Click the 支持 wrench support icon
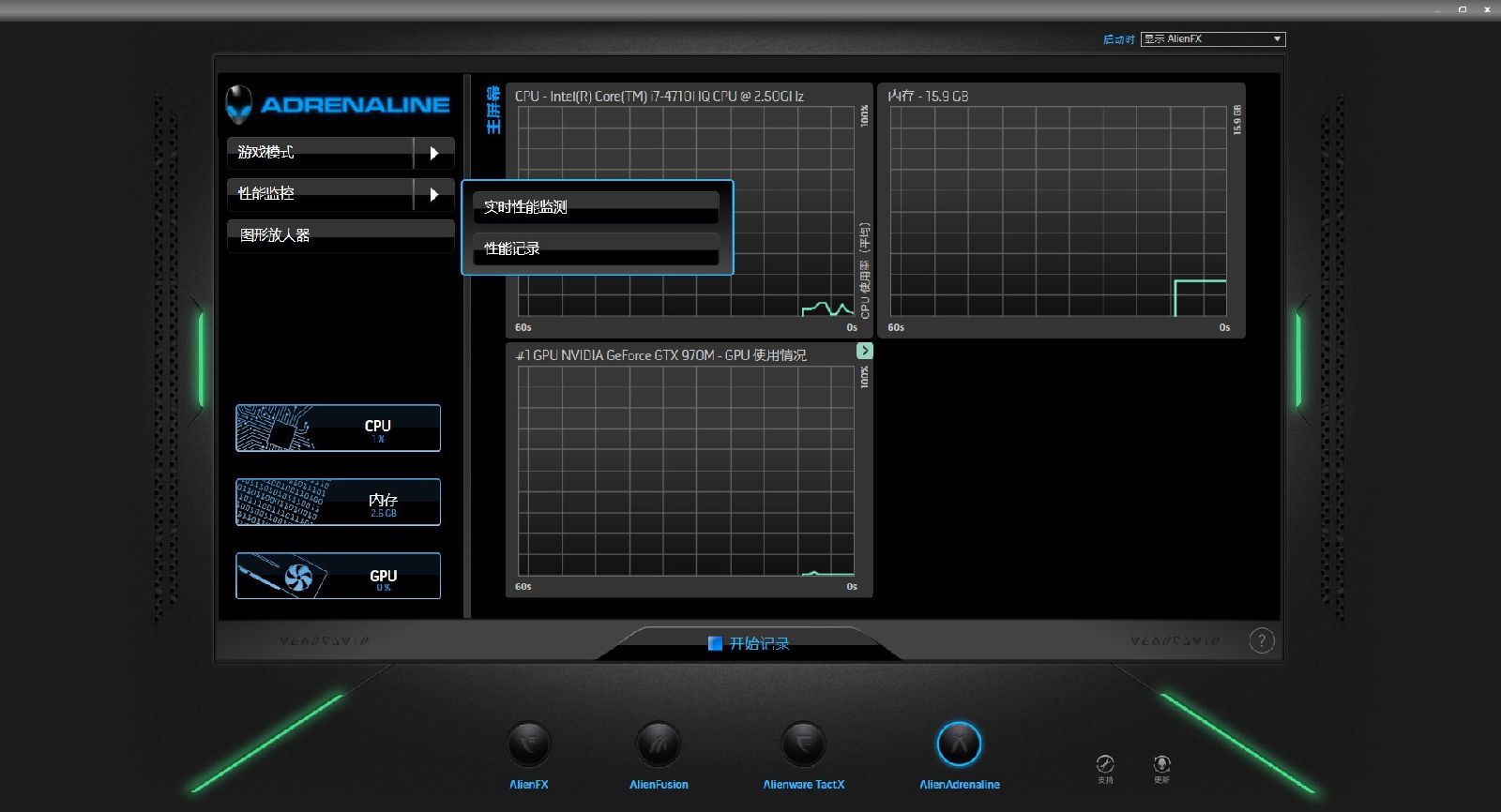The image size is (1501, 812). [1105, 764]
